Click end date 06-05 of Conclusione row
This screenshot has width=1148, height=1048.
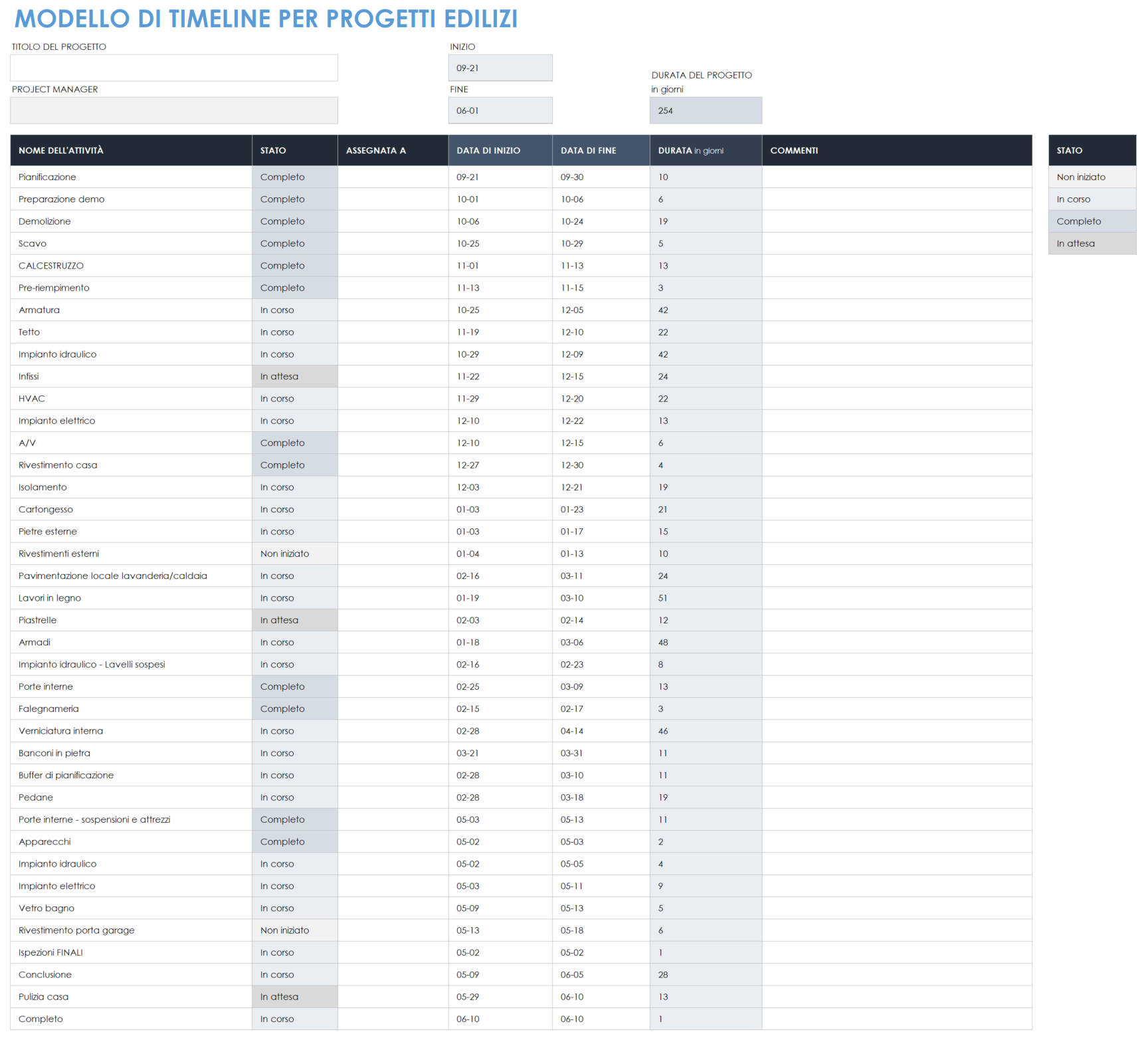click(601, 974)
